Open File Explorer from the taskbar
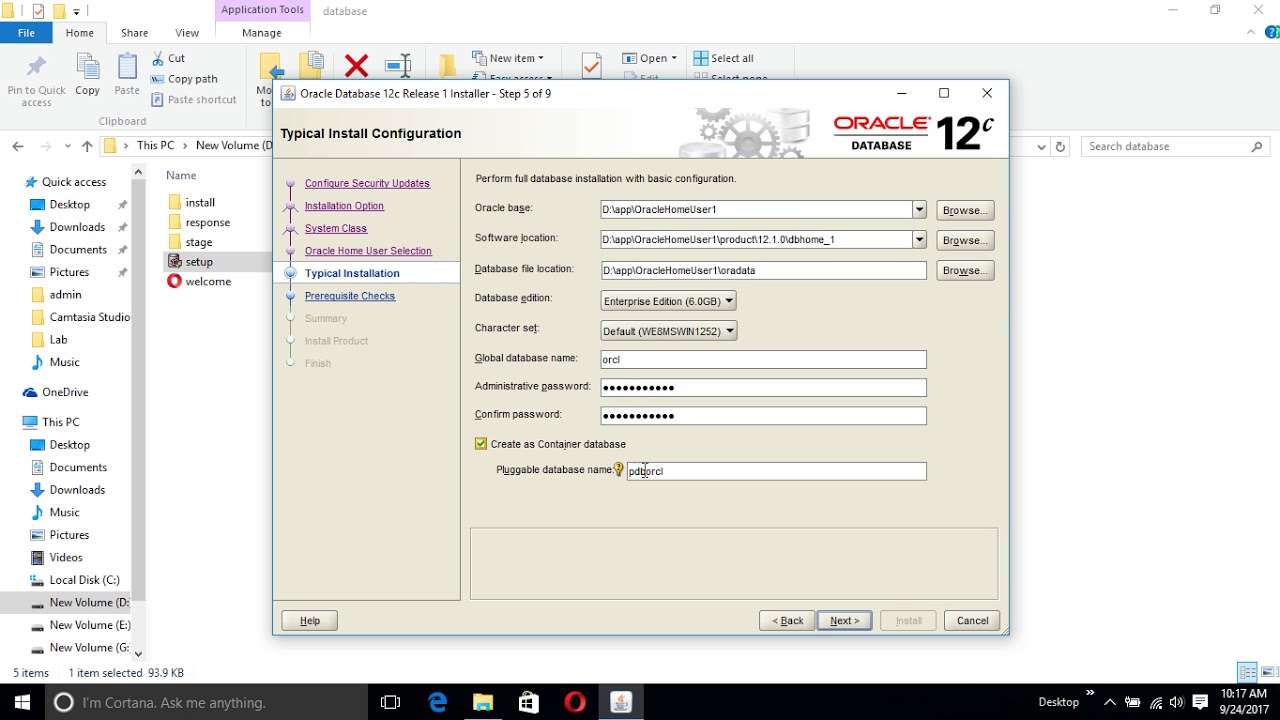Viewport: 1280px width, 720px height. tap(483, 702)
